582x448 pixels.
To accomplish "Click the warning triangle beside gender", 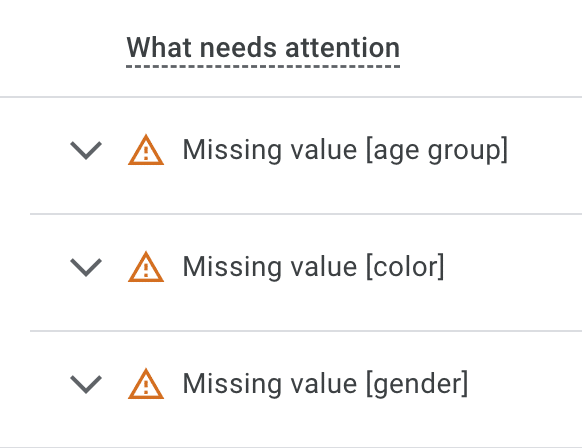I will [146, 384].
